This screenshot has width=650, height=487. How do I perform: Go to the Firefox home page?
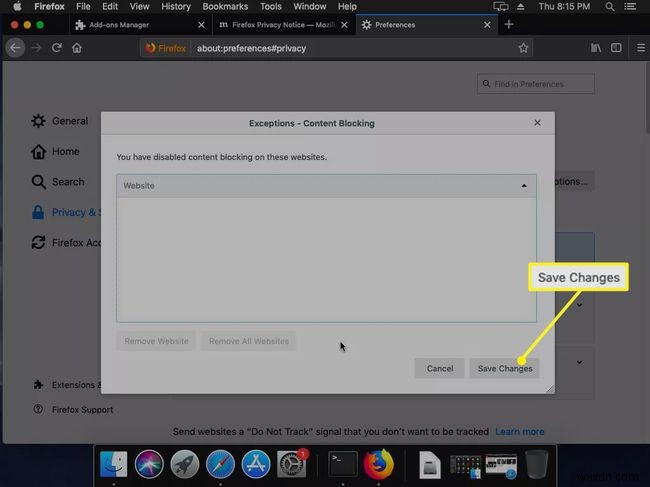pos(77,48)
